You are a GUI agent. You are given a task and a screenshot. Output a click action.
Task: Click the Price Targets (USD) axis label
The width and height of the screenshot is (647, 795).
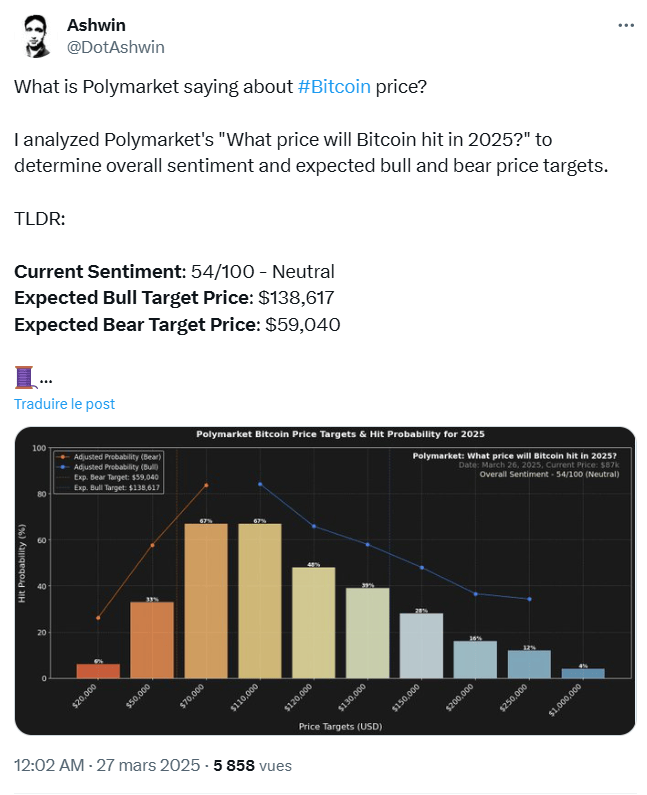pyautogui.click(x=340, y=726)
